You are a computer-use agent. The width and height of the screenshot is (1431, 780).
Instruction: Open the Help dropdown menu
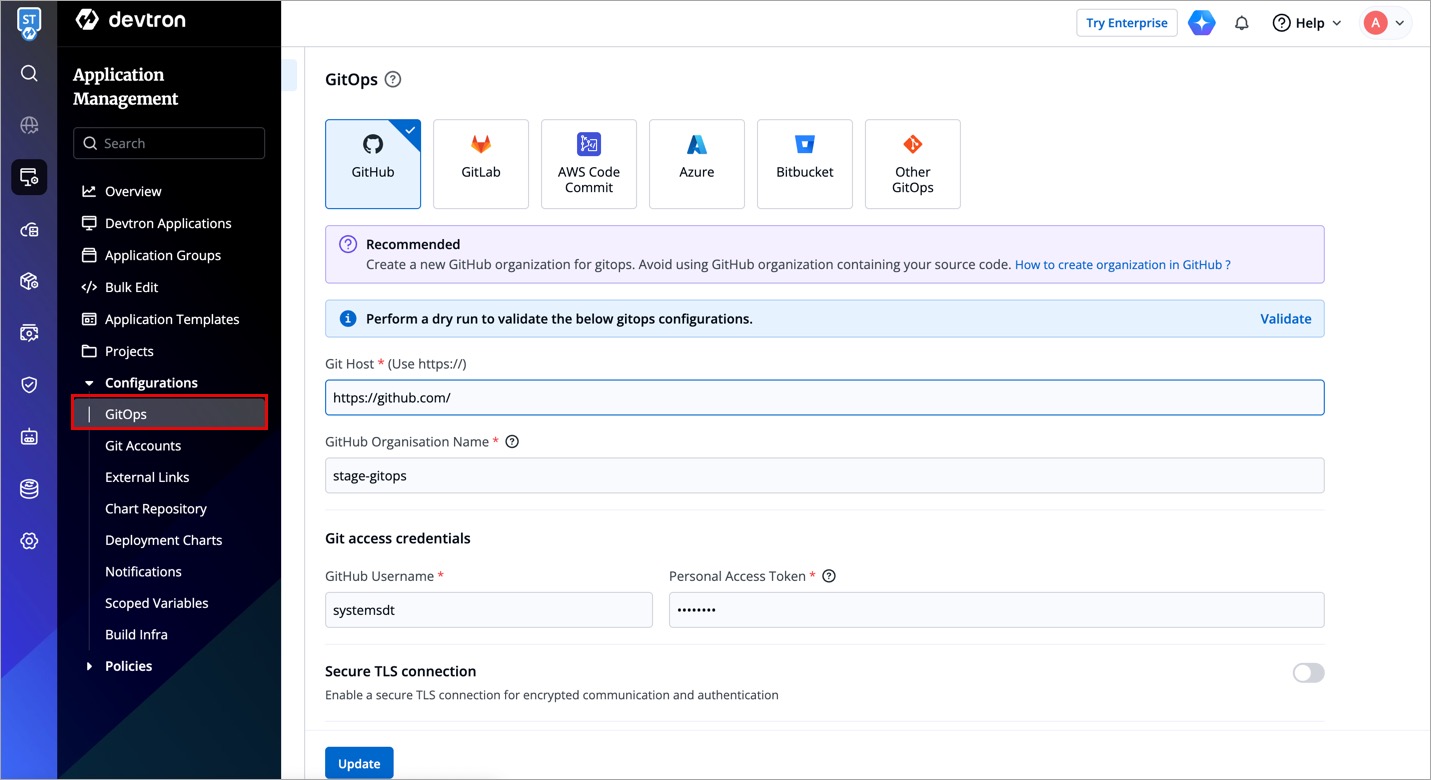[x=1307, y=23]
